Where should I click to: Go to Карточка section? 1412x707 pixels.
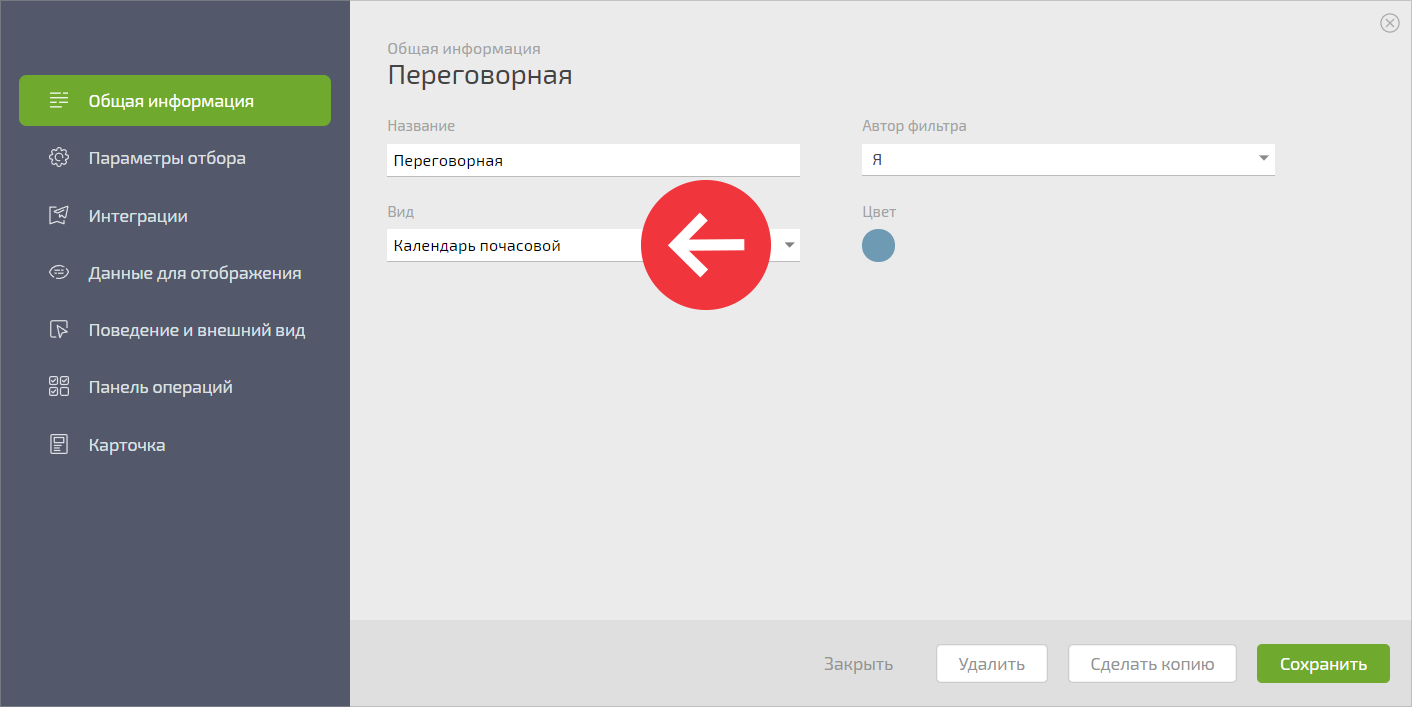point(175,444)
